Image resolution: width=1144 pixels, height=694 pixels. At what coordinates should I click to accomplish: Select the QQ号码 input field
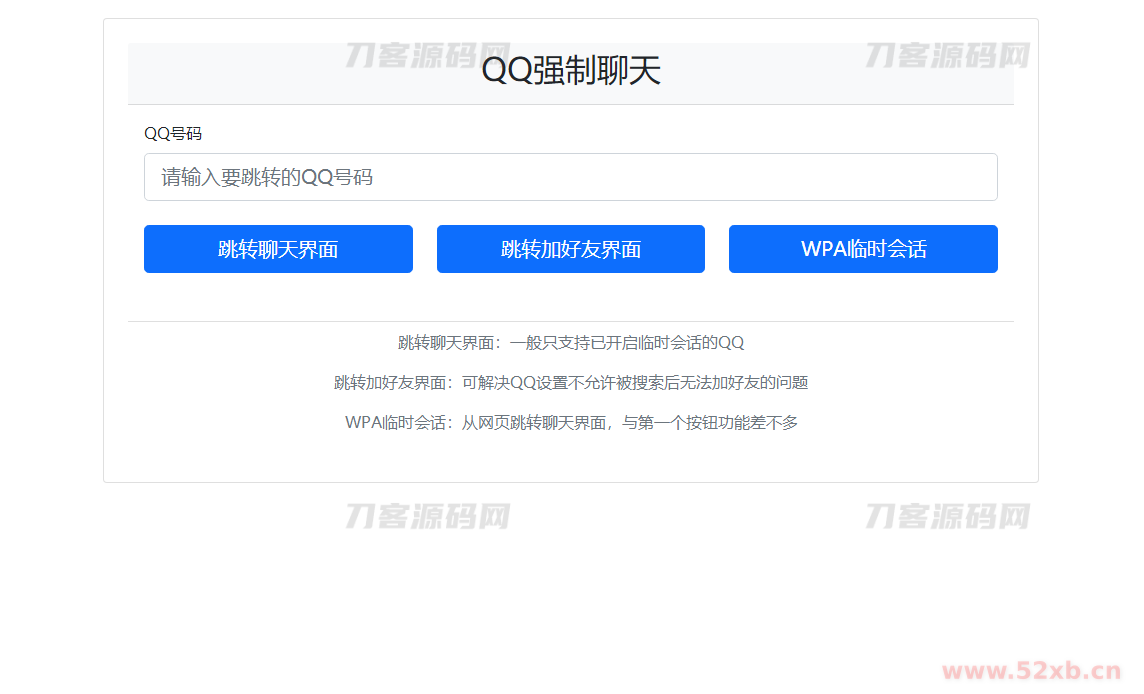pos(570,176)
